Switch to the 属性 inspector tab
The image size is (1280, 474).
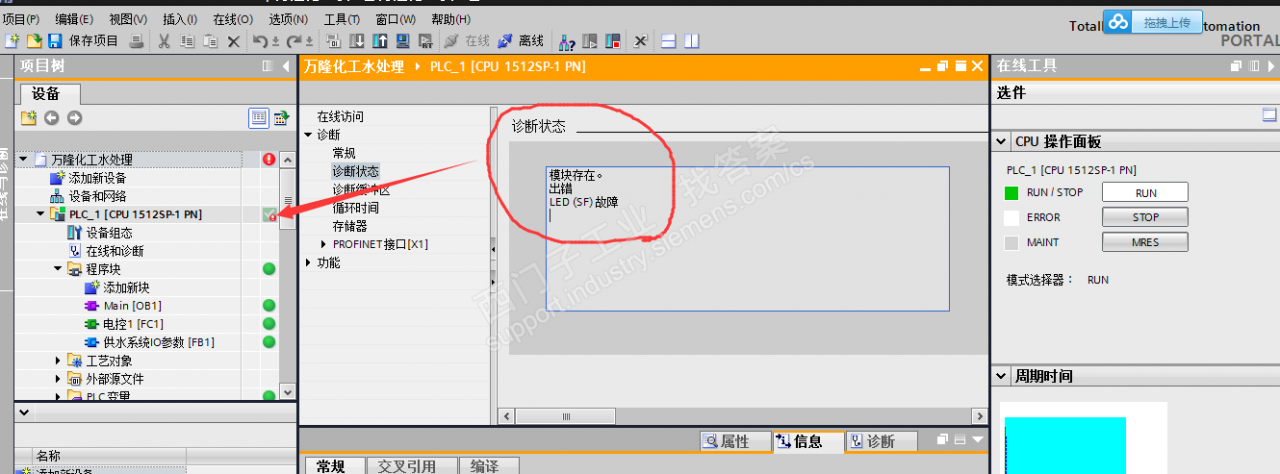(734, 441)
